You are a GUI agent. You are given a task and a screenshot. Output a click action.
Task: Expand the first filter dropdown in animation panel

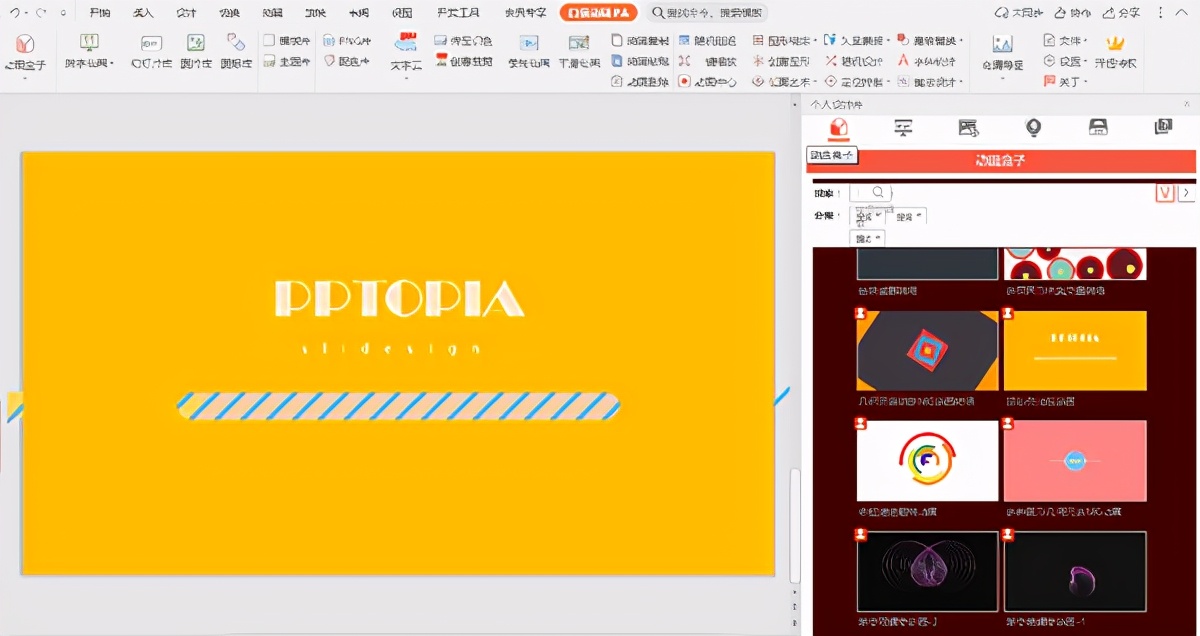(x=866, y=216)
